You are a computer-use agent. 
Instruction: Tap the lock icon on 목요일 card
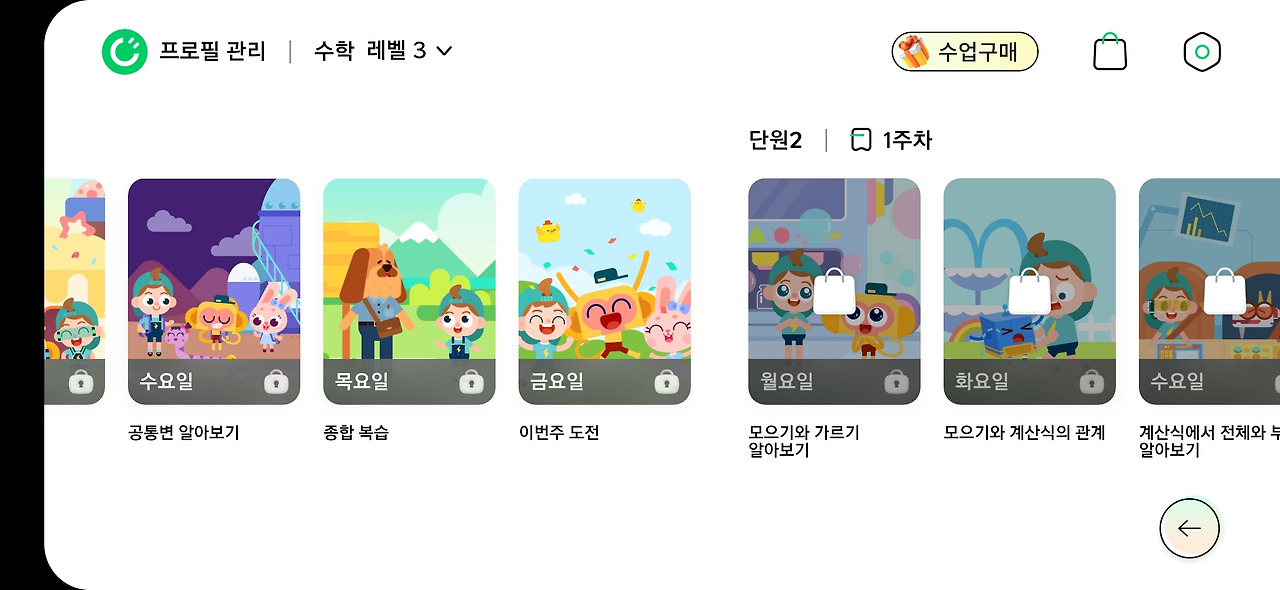[471, 382]
